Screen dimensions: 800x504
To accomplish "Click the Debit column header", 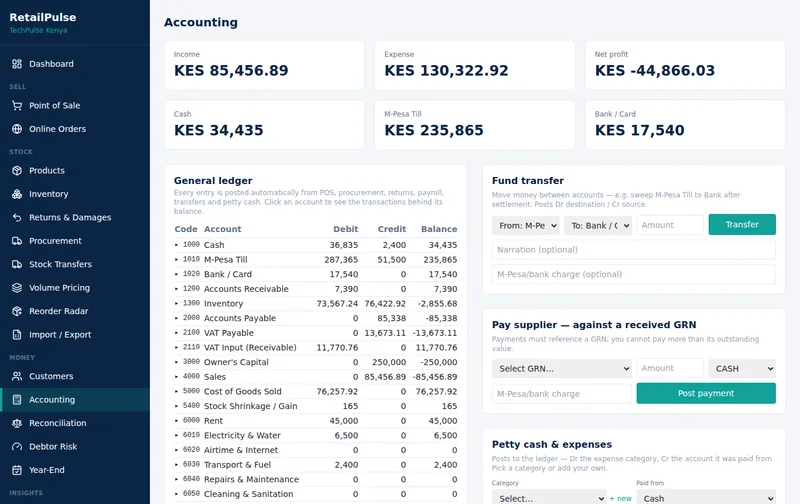I will [345, 229].
